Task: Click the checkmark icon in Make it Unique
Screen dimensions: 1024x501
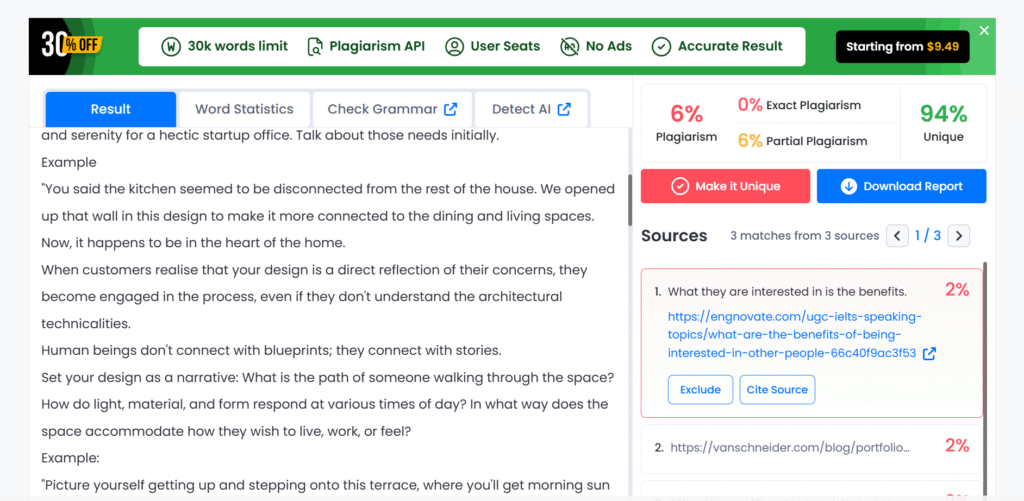Action: click(680, 186)
